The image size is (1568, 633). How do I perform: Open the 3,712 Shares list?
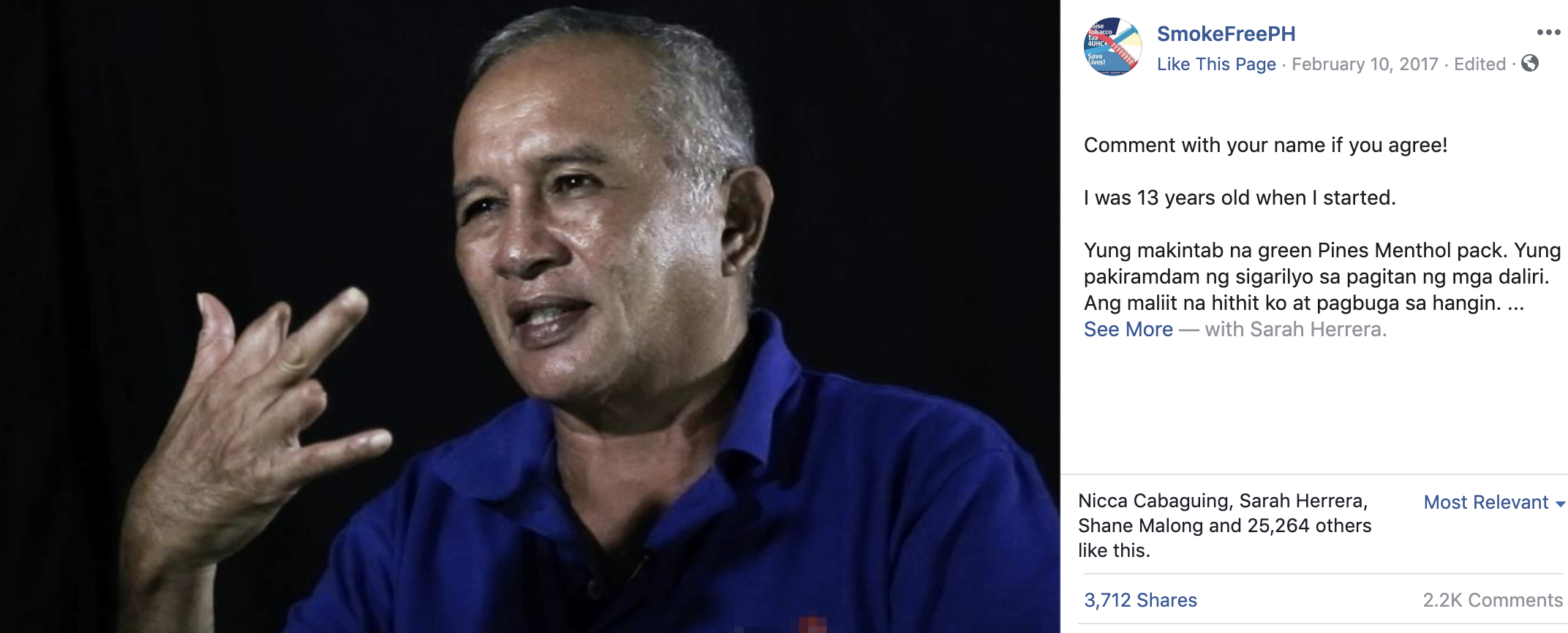pyautogui.click(x=1140, y=600)
